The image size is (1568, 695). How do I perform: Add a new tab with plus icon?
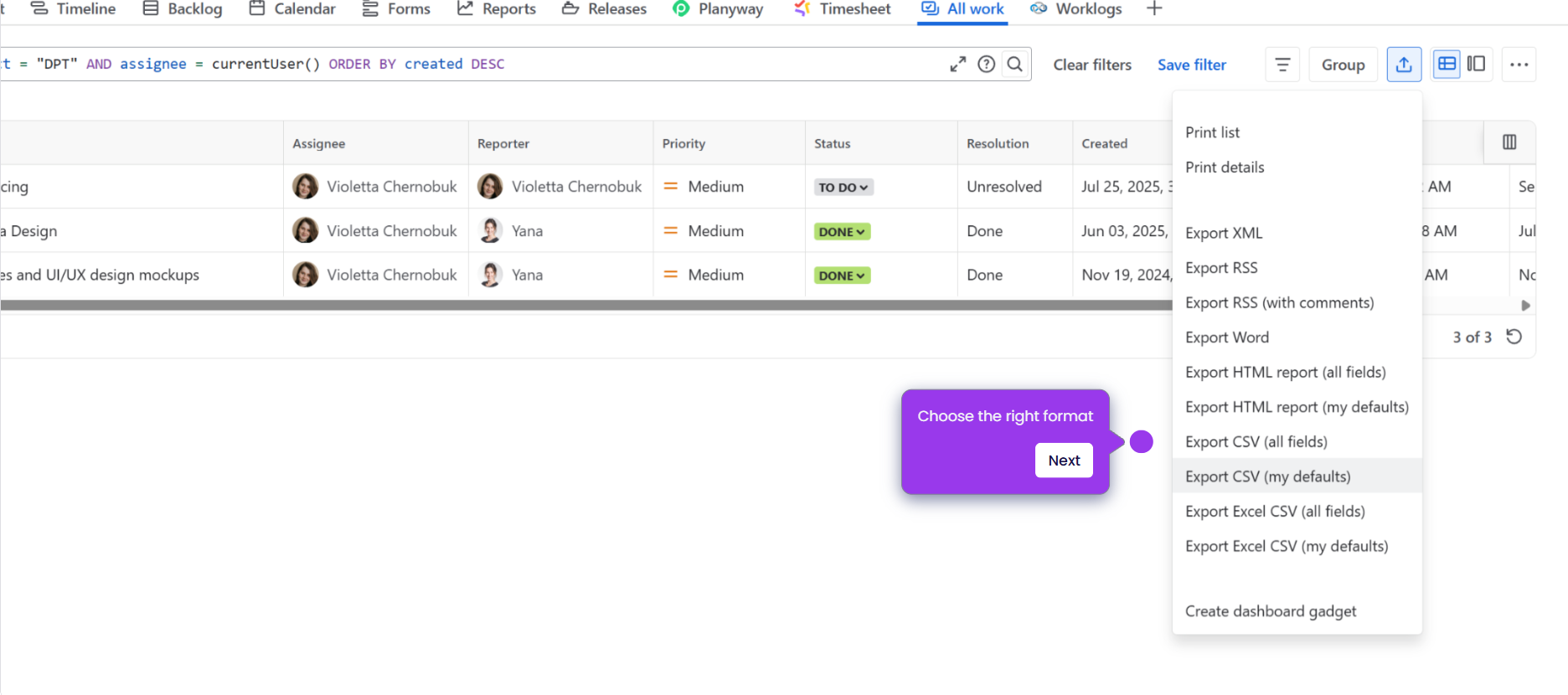[1154, 8]
